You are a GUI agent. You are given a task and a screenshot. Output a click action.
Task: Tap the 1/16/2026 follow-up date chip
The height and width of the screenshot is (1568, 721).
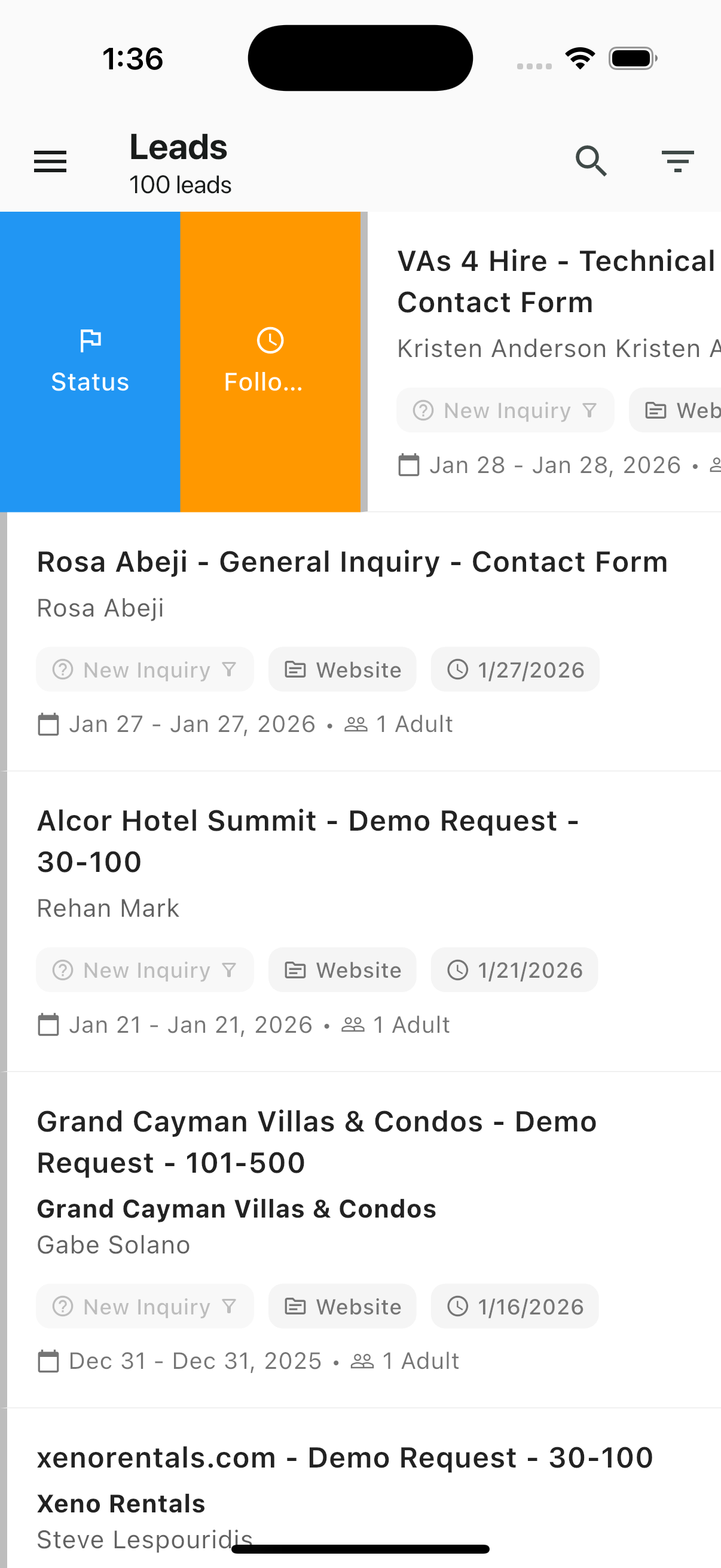tap(514, 1306)
